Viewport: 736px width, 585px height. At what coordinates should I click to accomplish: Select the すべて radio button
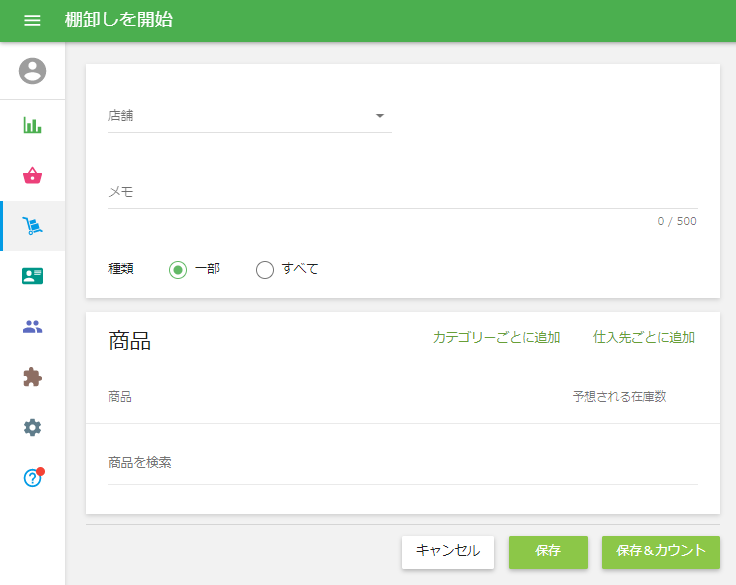[265, 269]
